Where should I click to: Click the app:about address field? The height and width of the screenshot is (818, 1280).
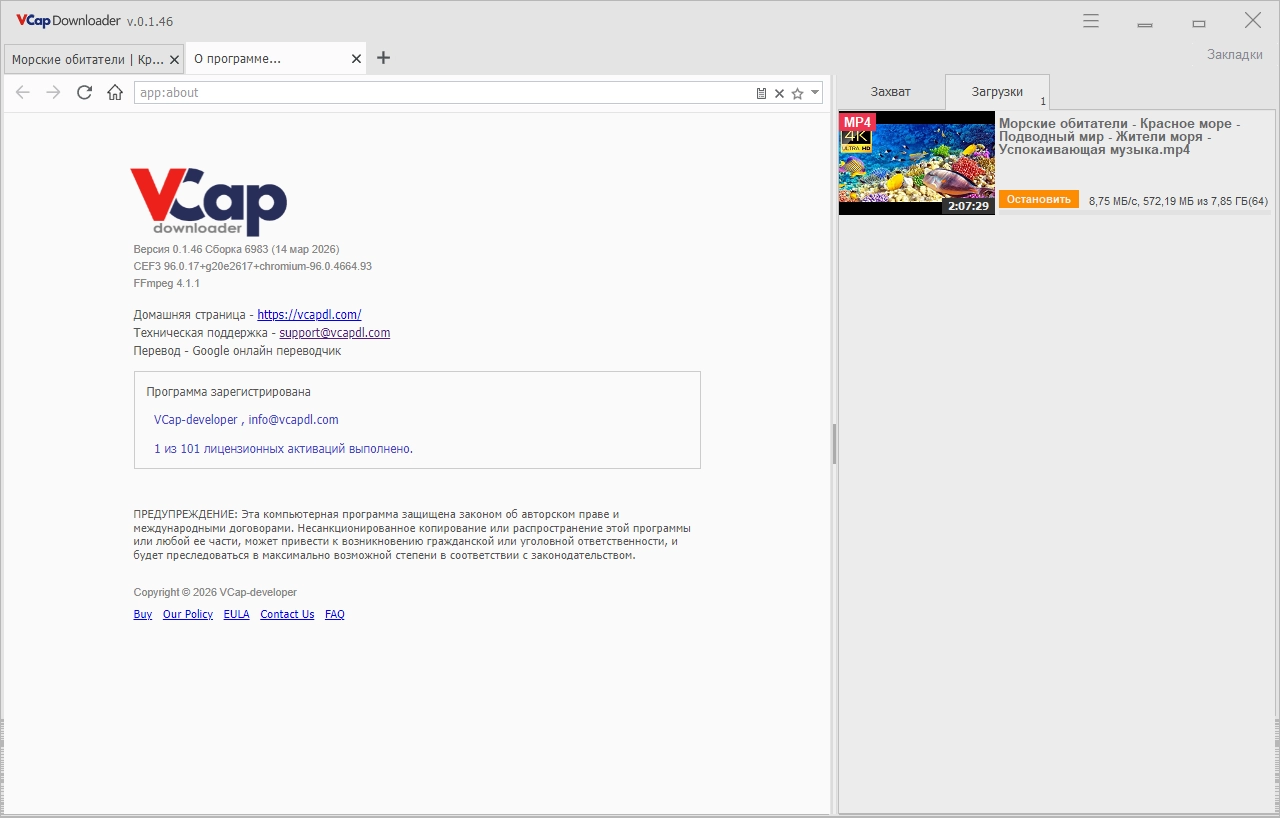click(x=443, y=93)
